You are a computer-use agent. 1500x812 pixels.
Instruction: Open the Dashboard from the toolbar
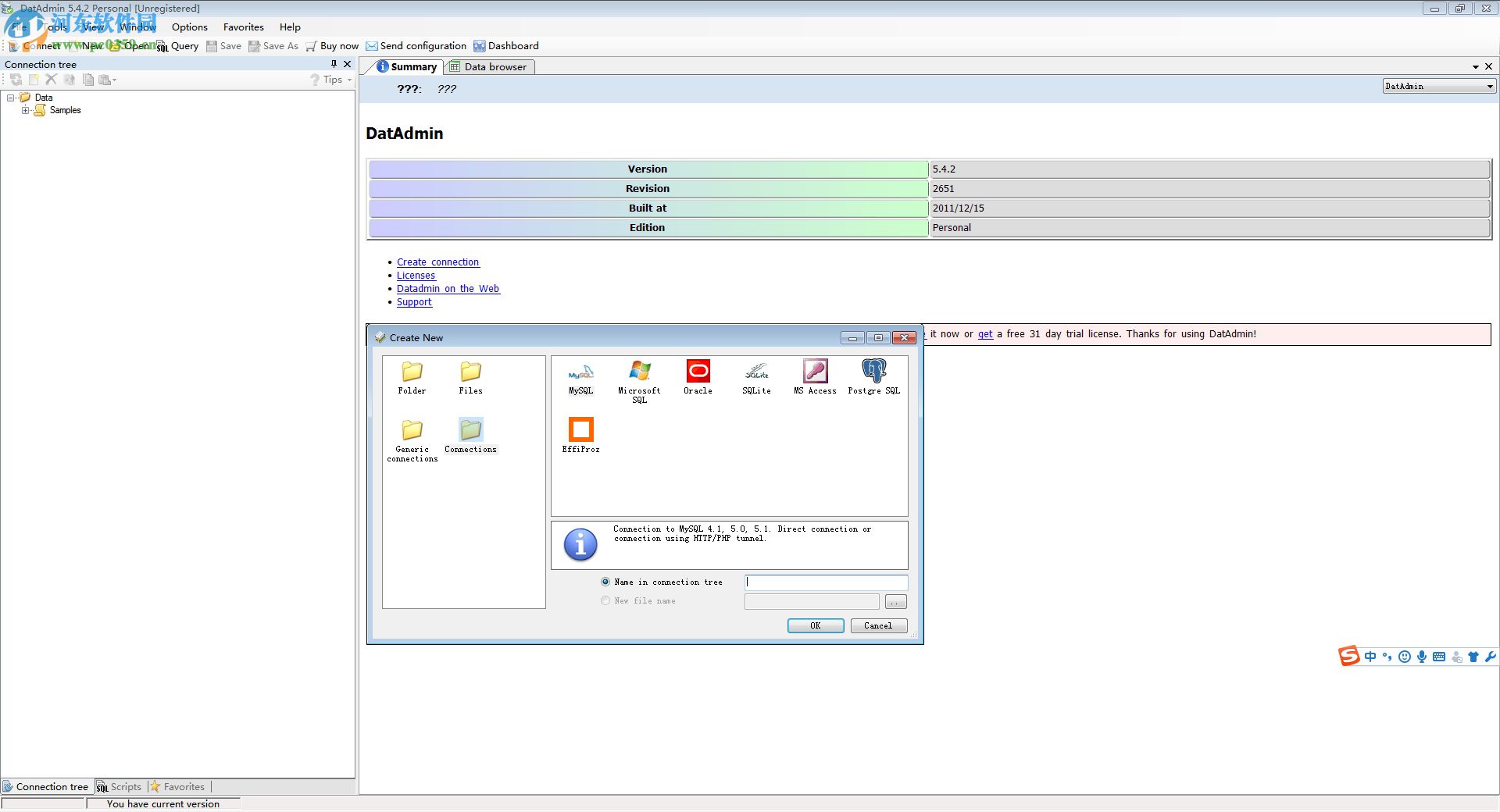(x=506, y=46)
